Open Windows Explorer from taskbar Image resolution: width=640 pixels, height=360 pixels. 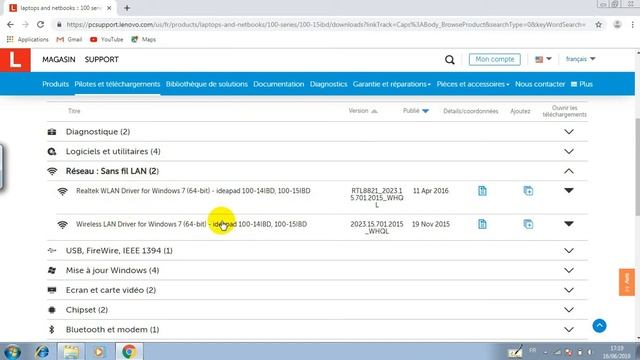(x=71, y=351)
